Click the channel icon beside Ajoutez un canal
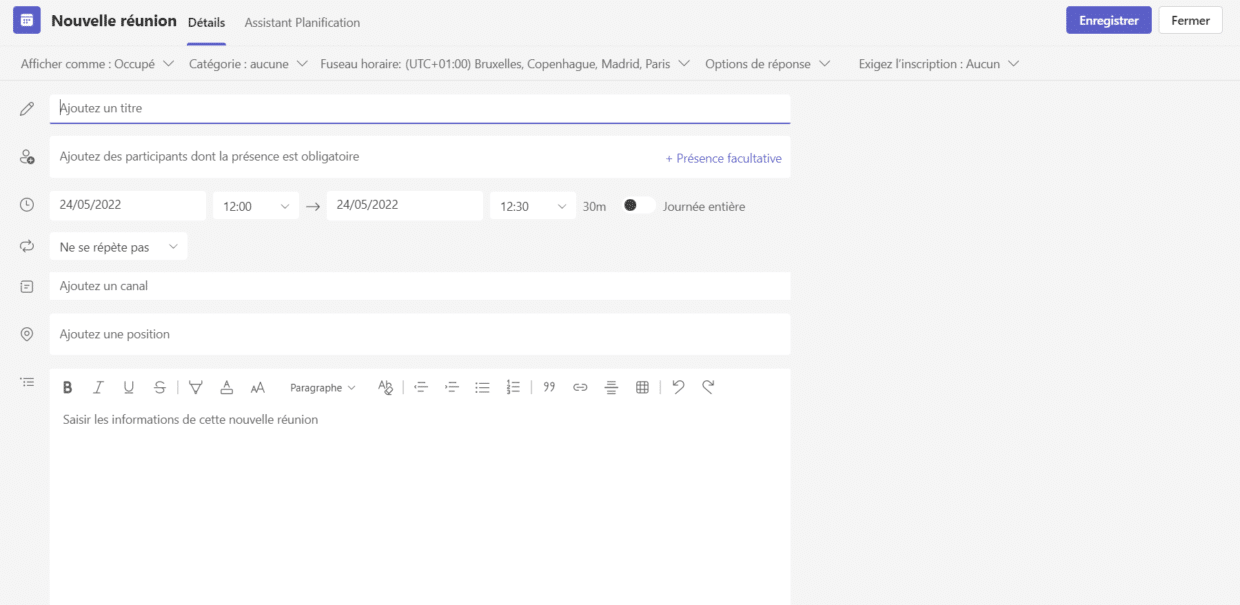The width and height of the screenshot is (1240, 605). tap(27, 286)
